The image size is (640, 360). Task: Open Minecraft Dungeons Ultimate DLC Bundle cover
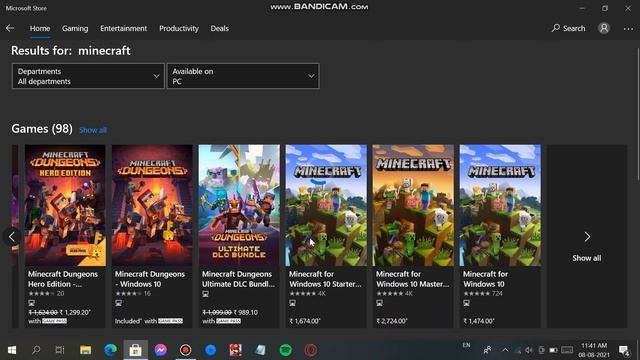239,205
